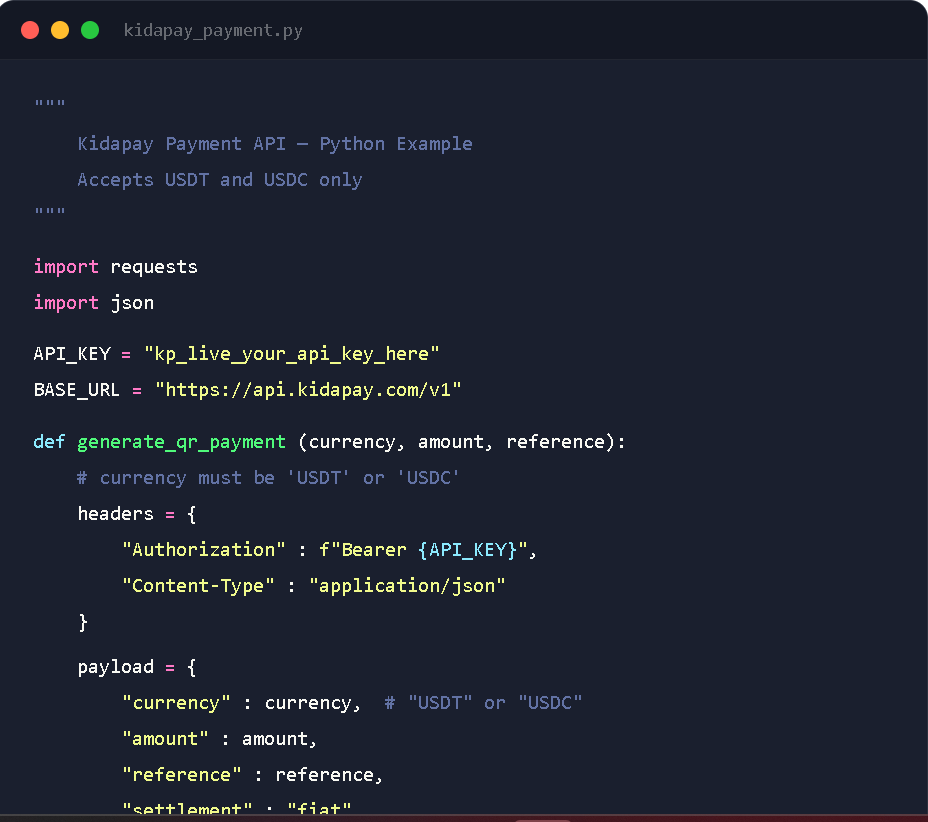The width and height of the screenshot is (928, 822).
Task: Click the line 'import requests'
Action: click(x=115, y=267)
